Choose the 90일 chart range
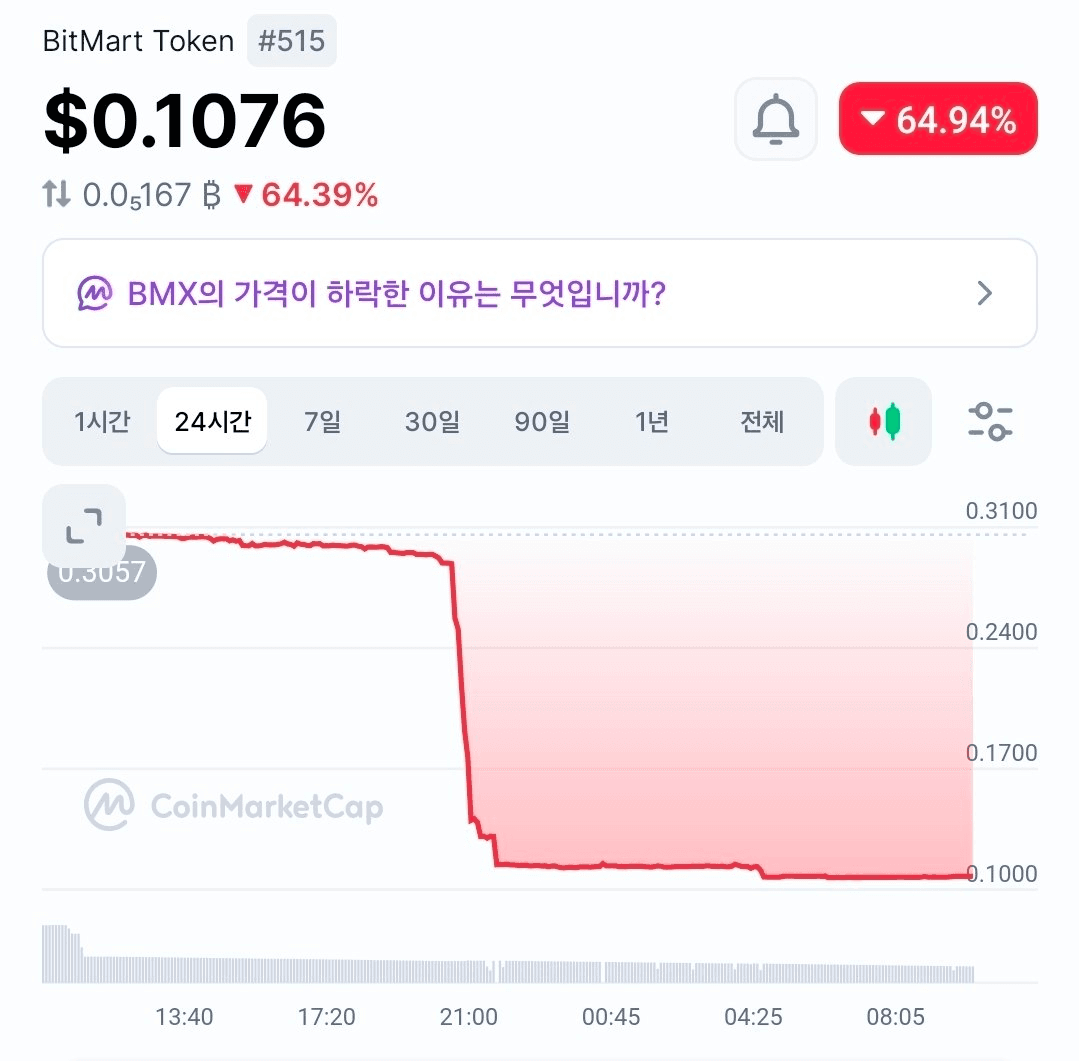The width and height of the screenshot is (1079, 1061). click(542, 421)
